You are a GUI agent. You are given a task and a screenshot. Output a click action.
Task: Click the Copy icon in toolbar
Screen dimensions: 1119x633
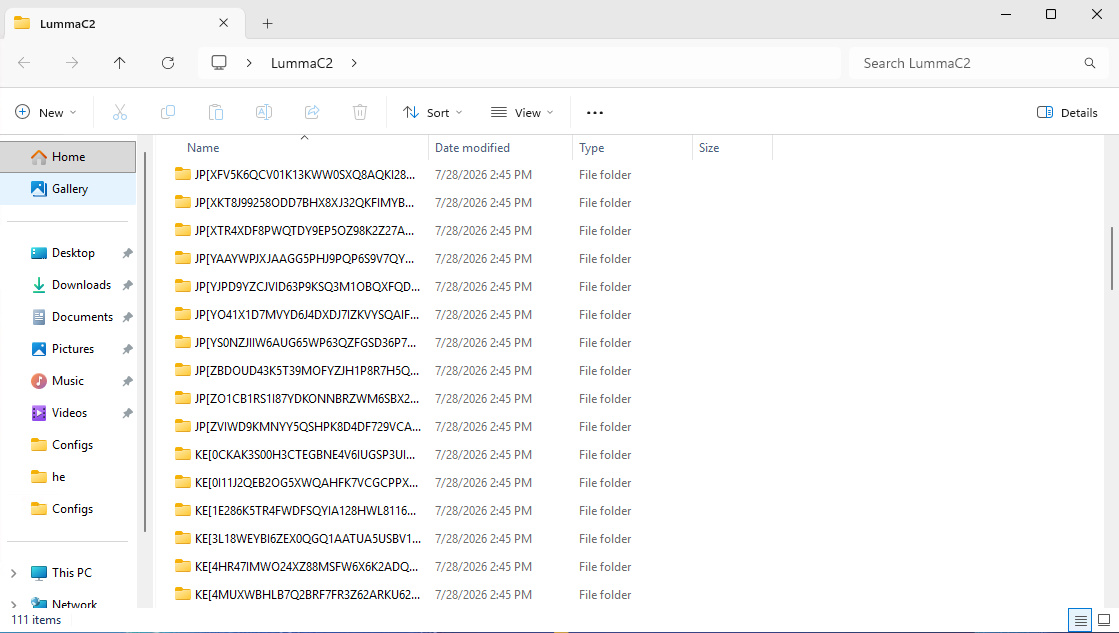point(168,112)
